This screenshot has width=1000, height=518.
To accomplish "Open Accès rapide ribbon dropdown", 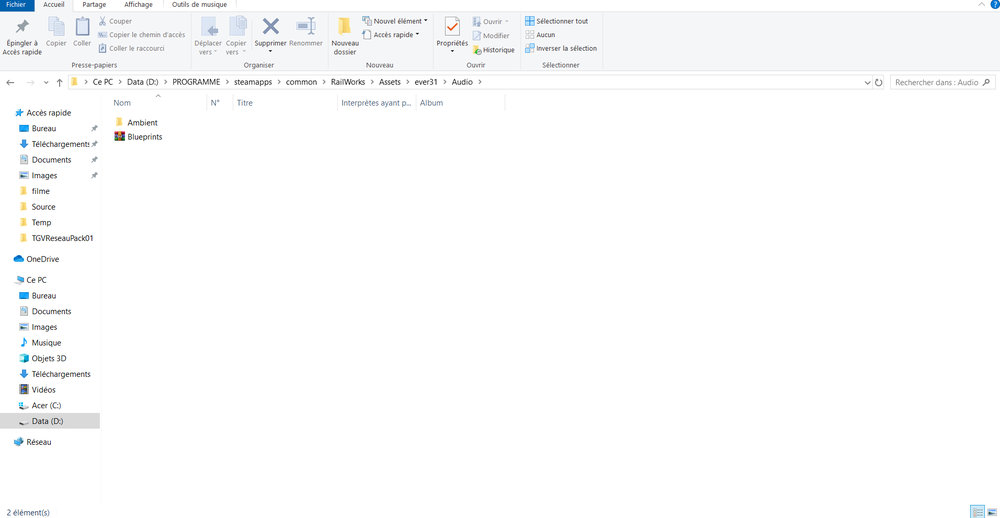I will point(390,35).
